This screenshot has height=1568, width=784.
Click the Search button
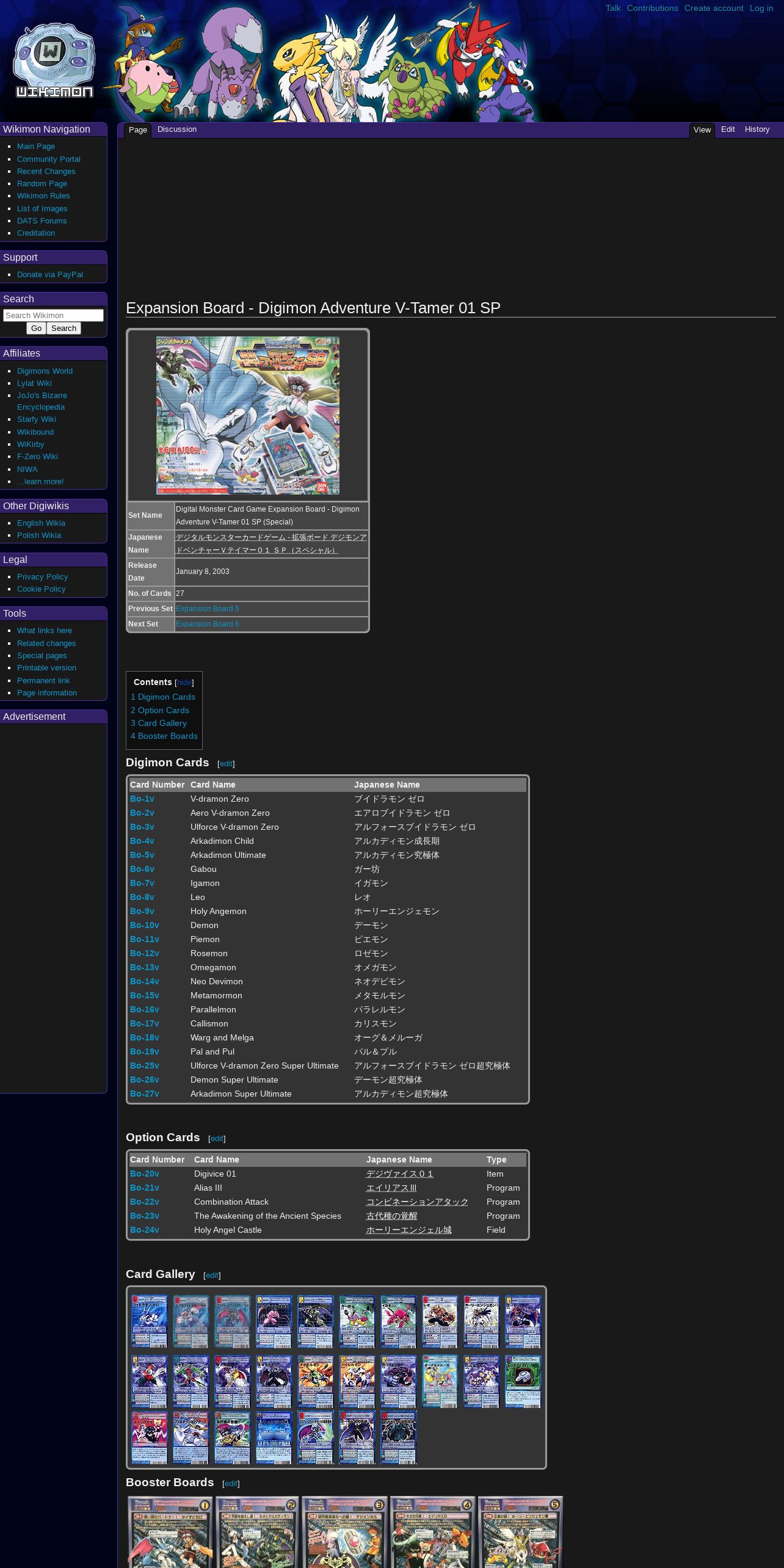coord(64,328)
